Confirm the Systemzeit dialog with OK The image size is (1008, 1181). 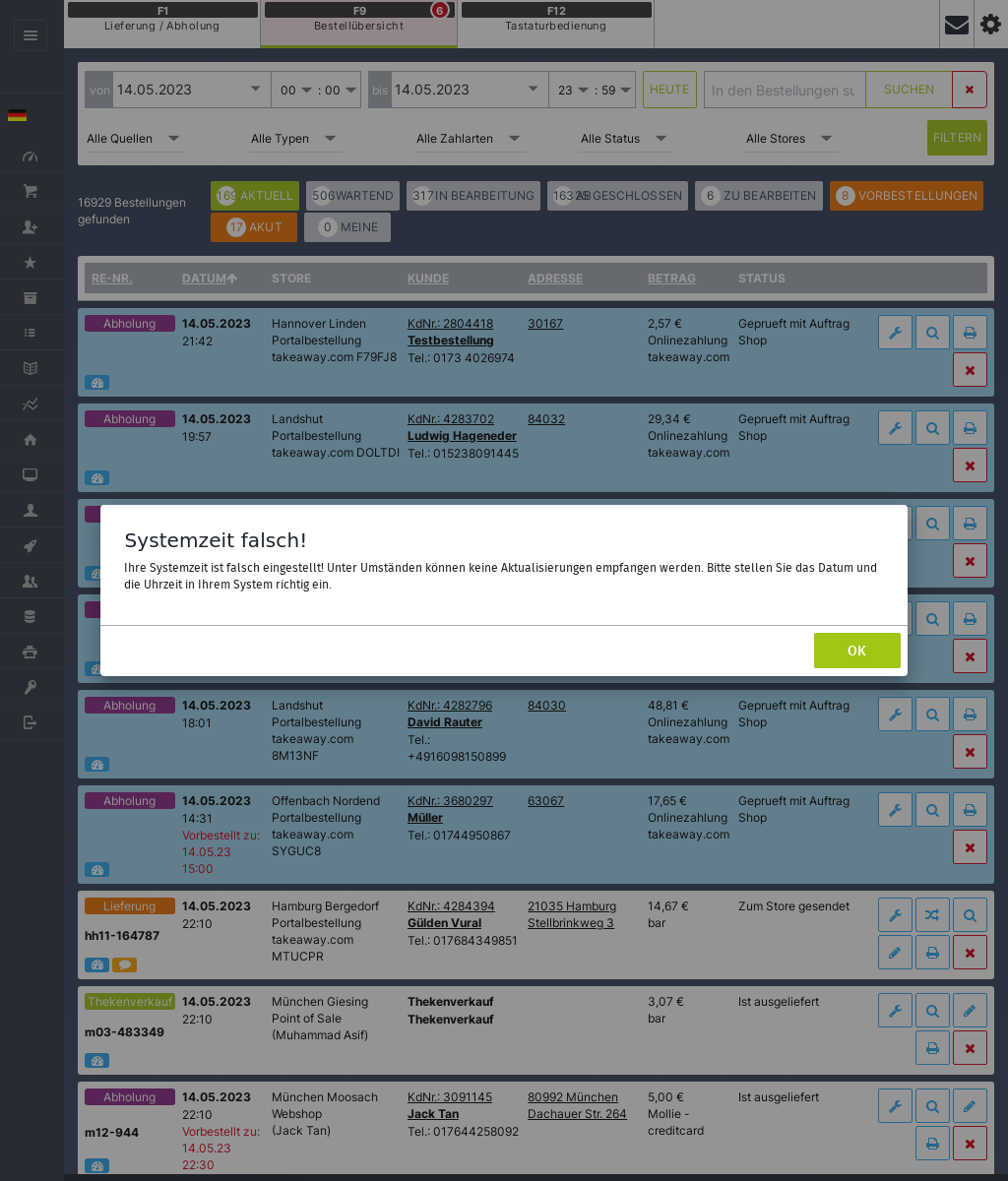[856, 651]
